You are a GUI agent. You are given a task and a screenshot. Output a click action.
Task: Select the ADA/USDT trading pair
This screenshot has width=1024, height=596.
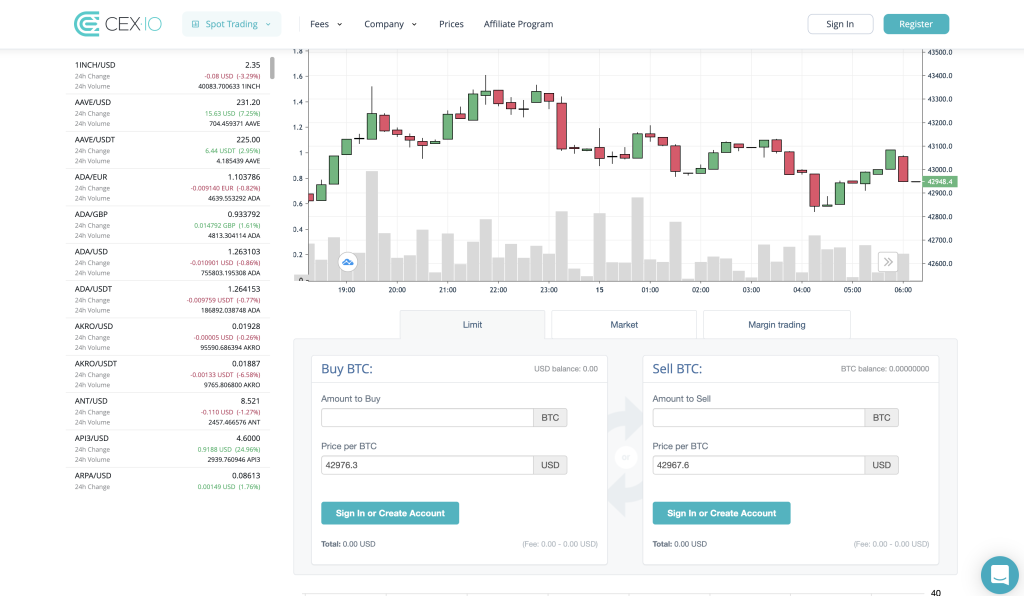tap(167, 298)
